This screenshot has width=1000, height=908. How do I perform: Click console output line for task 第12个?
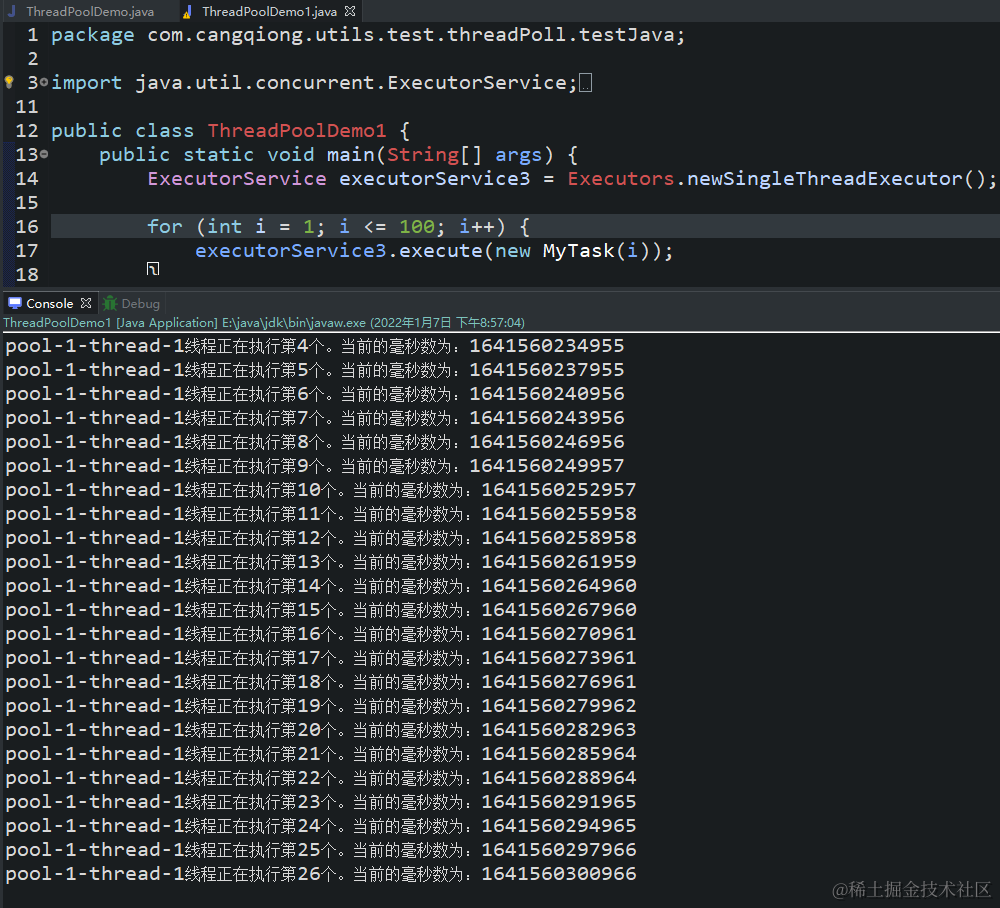pyautogui.click(x=321, y=538)
